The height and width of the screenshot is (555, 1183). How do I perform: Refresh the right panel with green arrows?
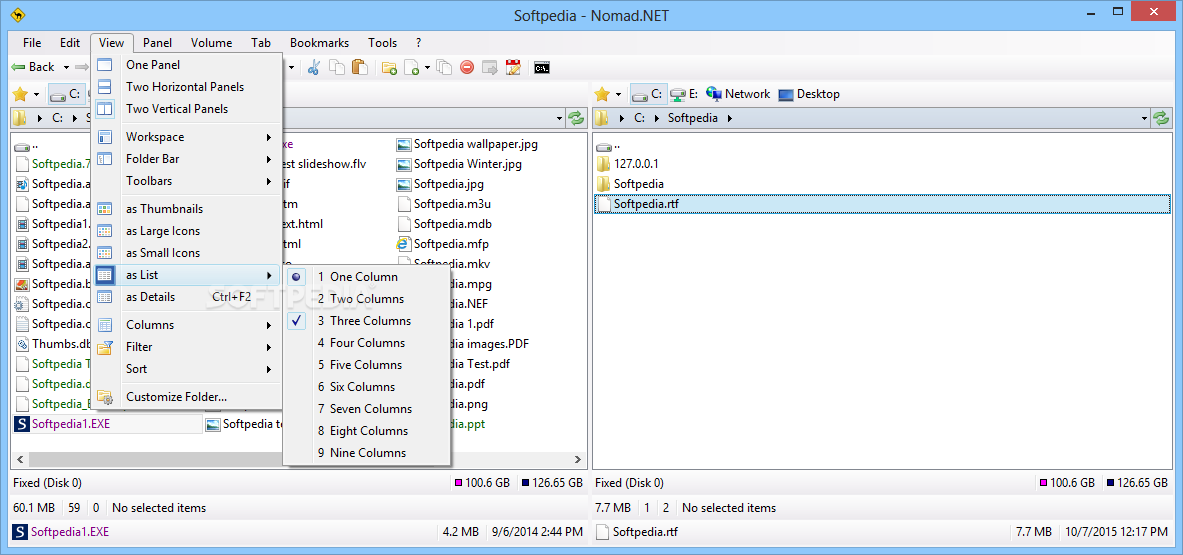tap(1161, 118)
